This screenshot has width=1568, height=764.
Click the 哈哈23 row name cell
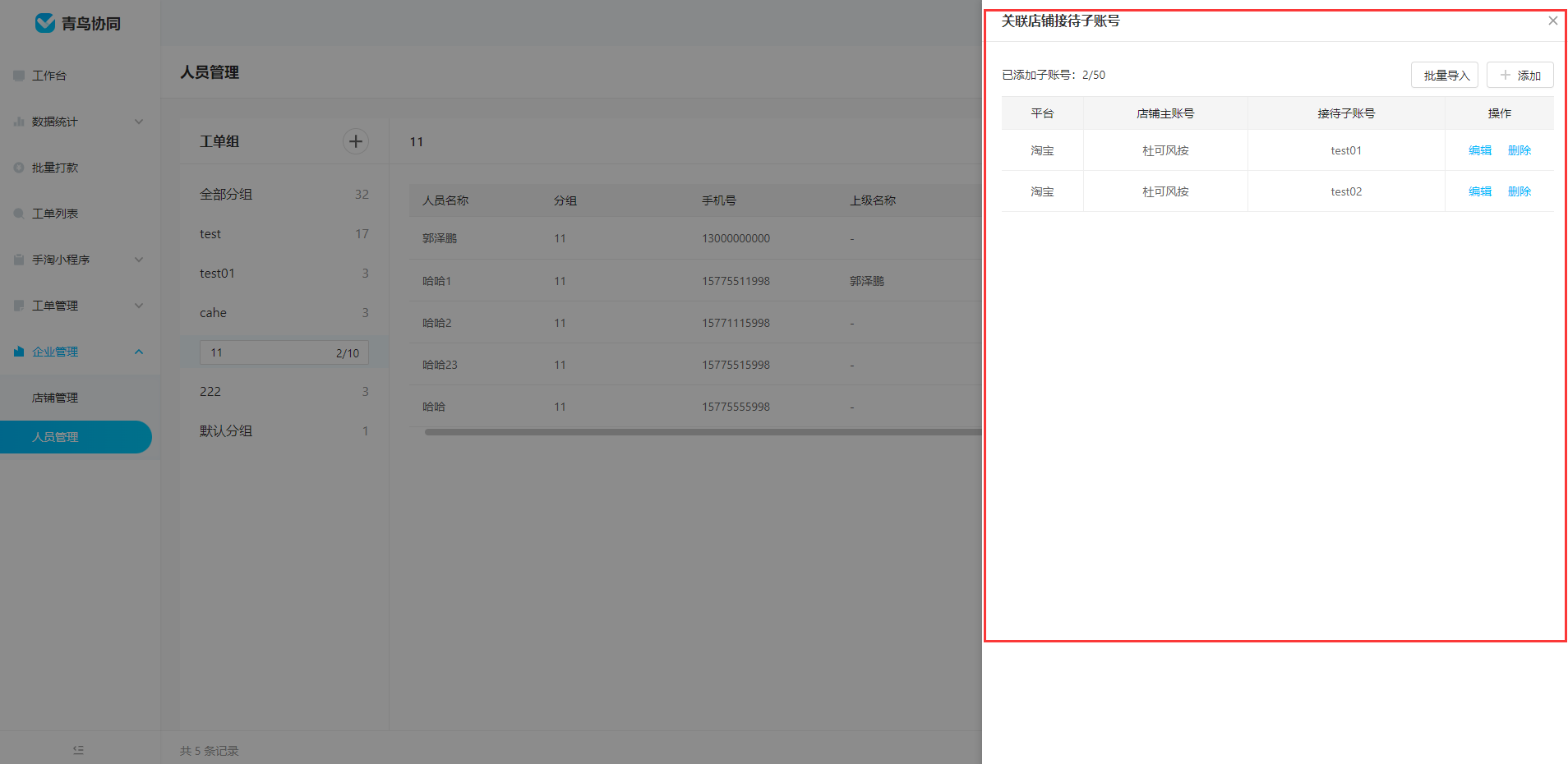(x=440, y=365)
